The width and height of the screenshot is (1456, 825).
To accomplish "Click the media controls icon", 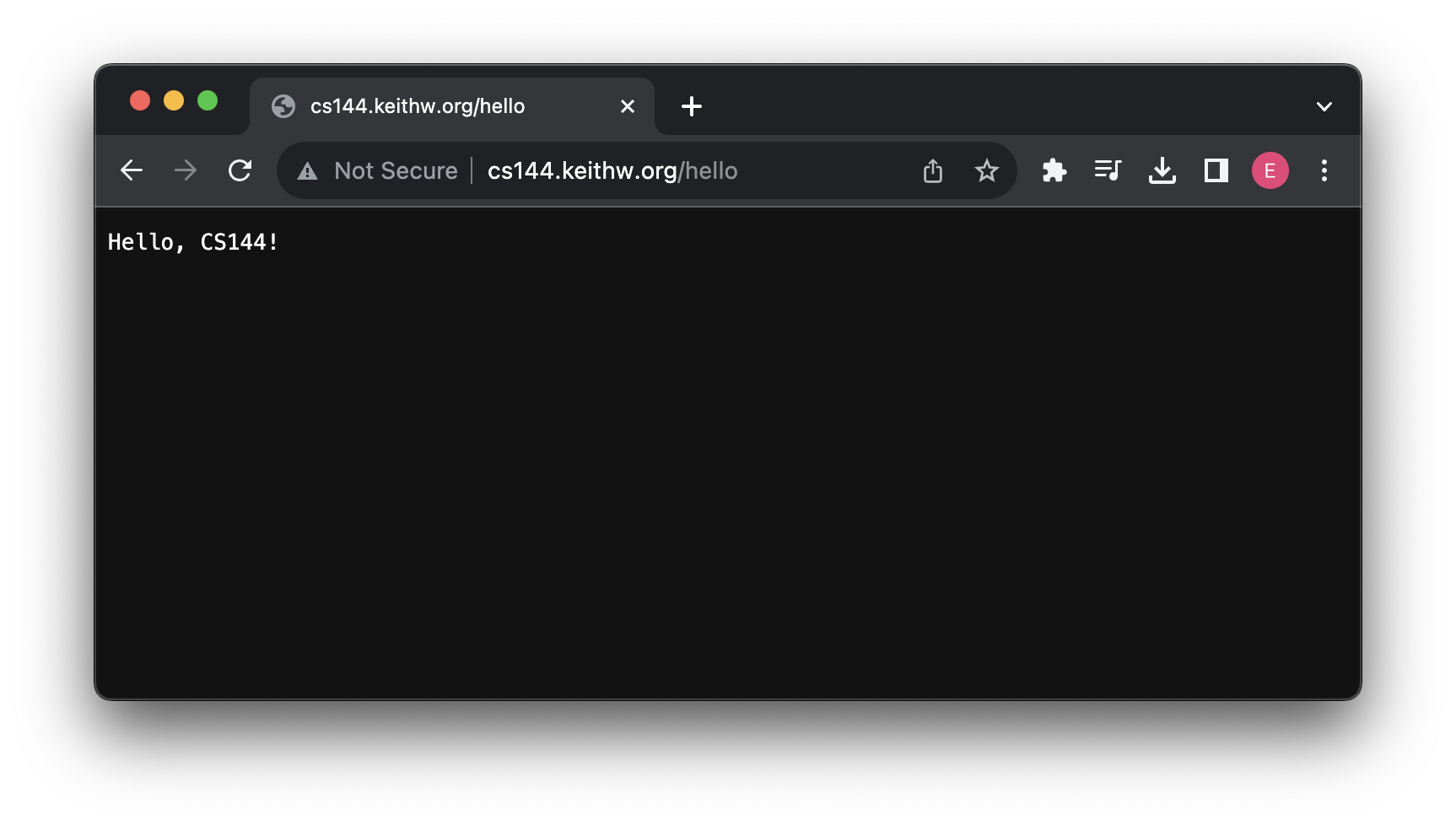I will (x=1108, y=170).
